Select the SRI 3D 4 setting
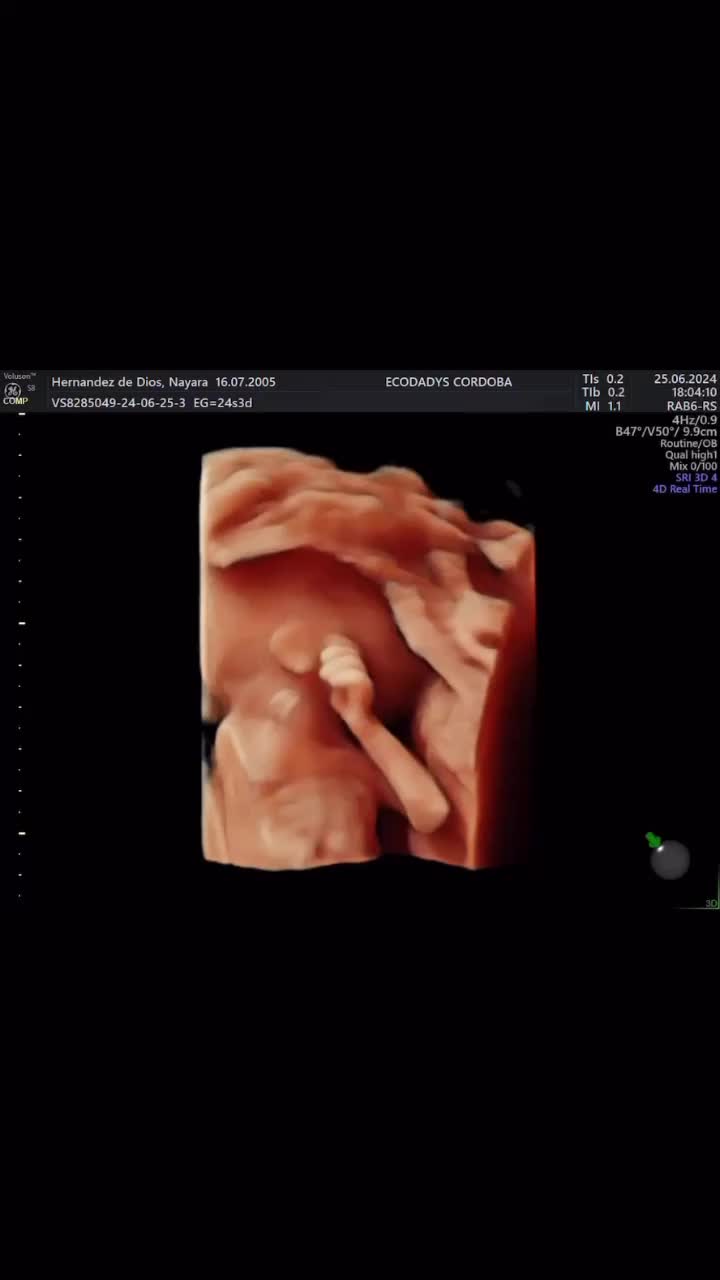720x1280 pixels. 696,478
